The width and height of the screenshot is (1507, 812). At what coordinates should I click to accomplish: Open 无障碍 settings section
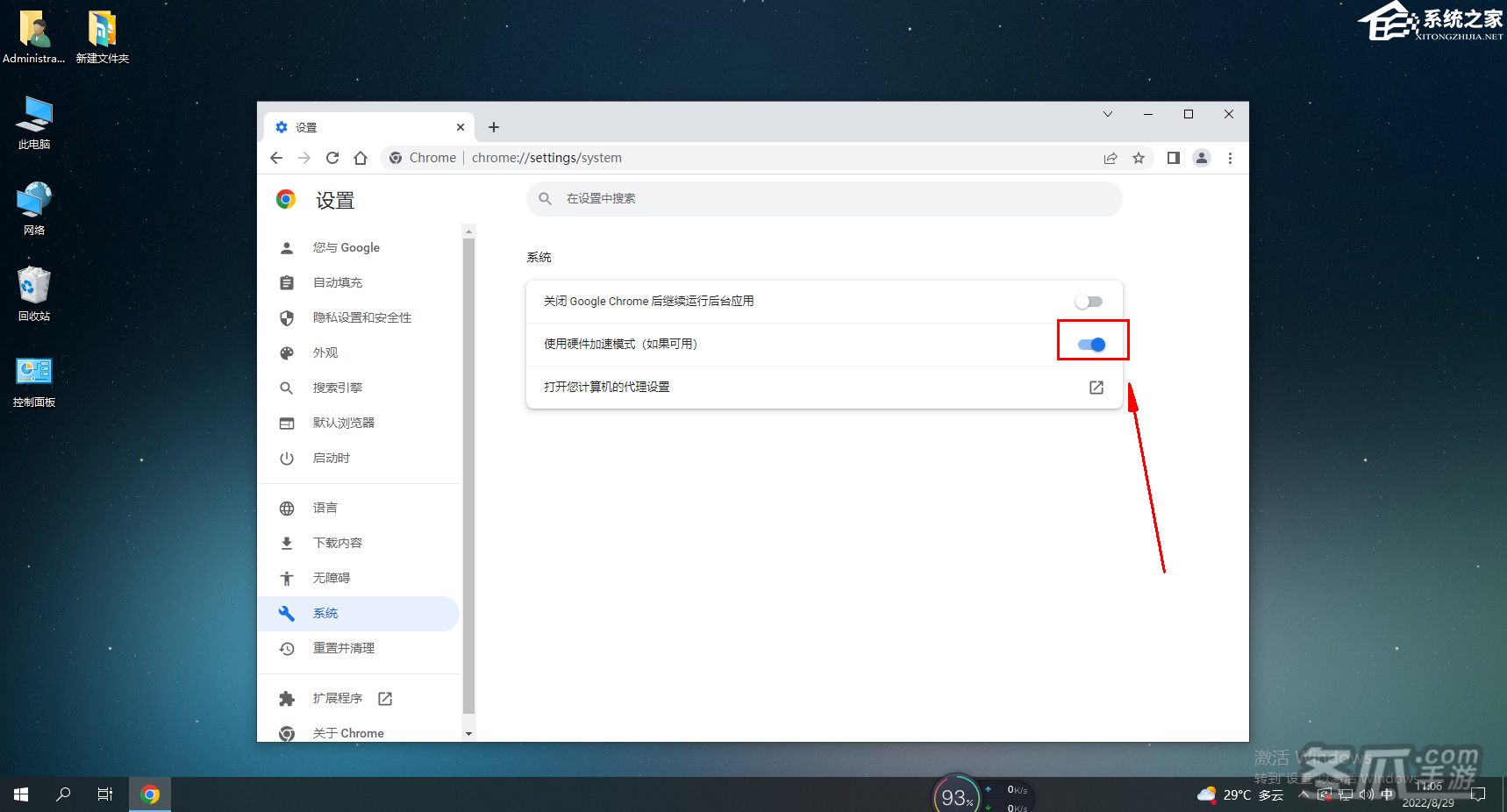[x=359, y=578]
